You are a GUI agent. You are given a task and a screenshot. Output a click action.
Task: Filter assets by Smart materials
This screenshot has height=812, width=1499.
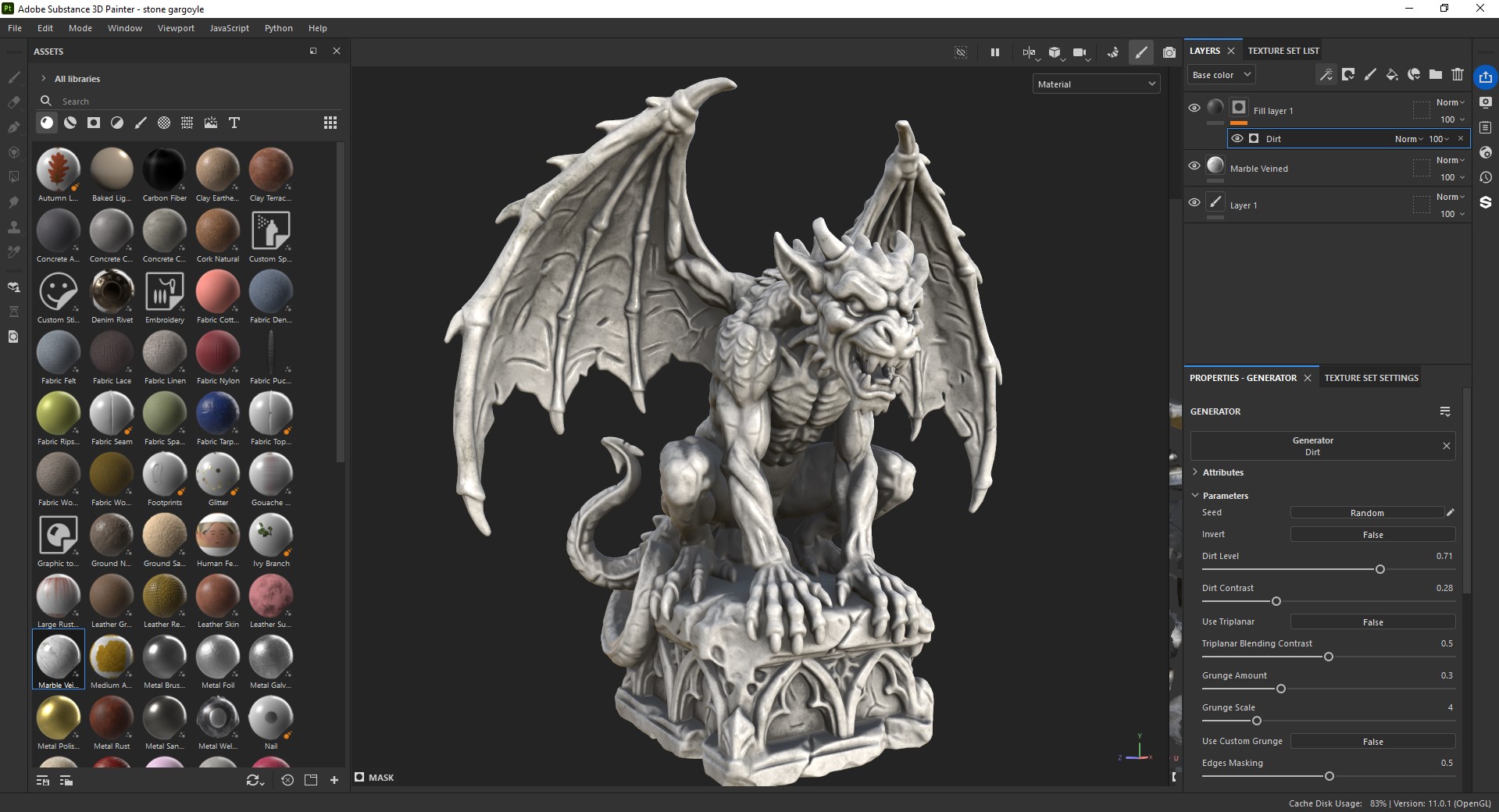[70, 123]
